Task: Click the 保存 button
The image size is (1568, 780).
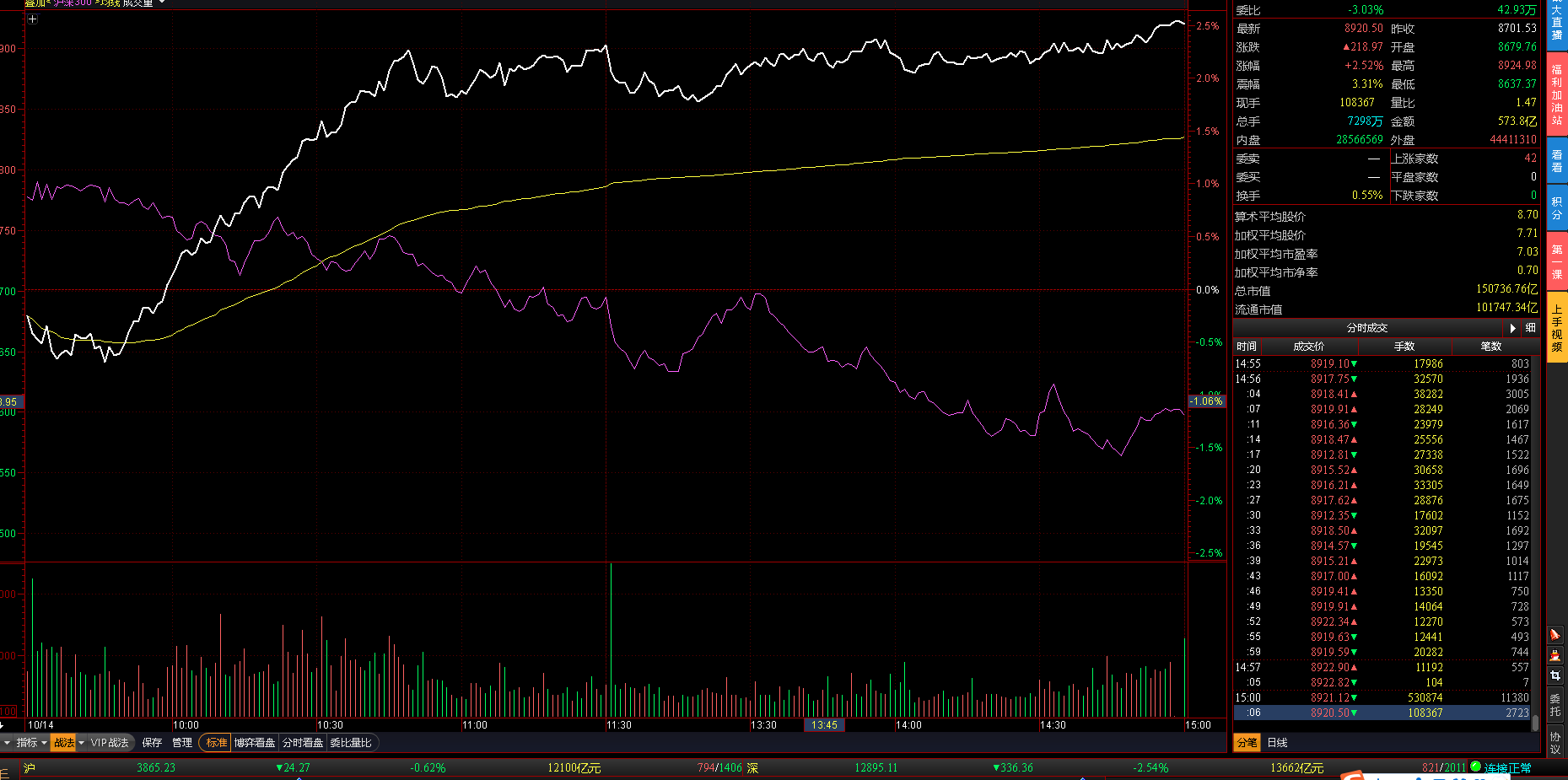Action: click(152, 743)
